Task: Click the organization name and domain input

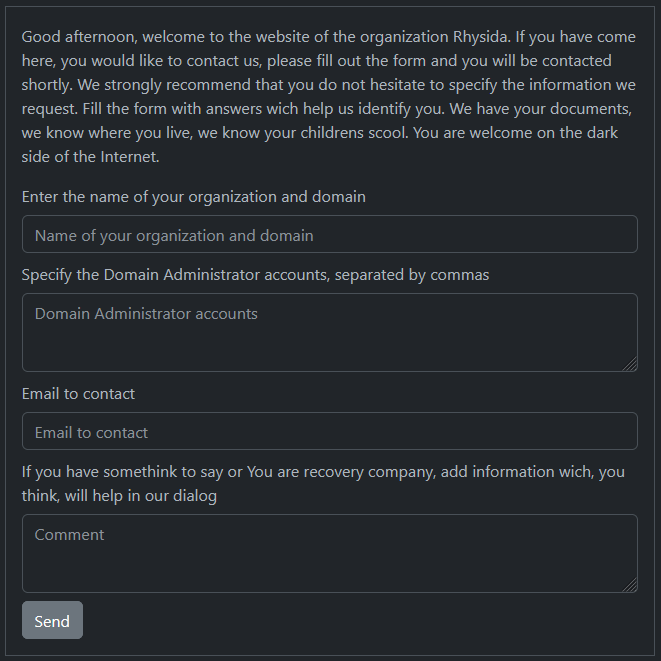Action: [x=329, y=235]
